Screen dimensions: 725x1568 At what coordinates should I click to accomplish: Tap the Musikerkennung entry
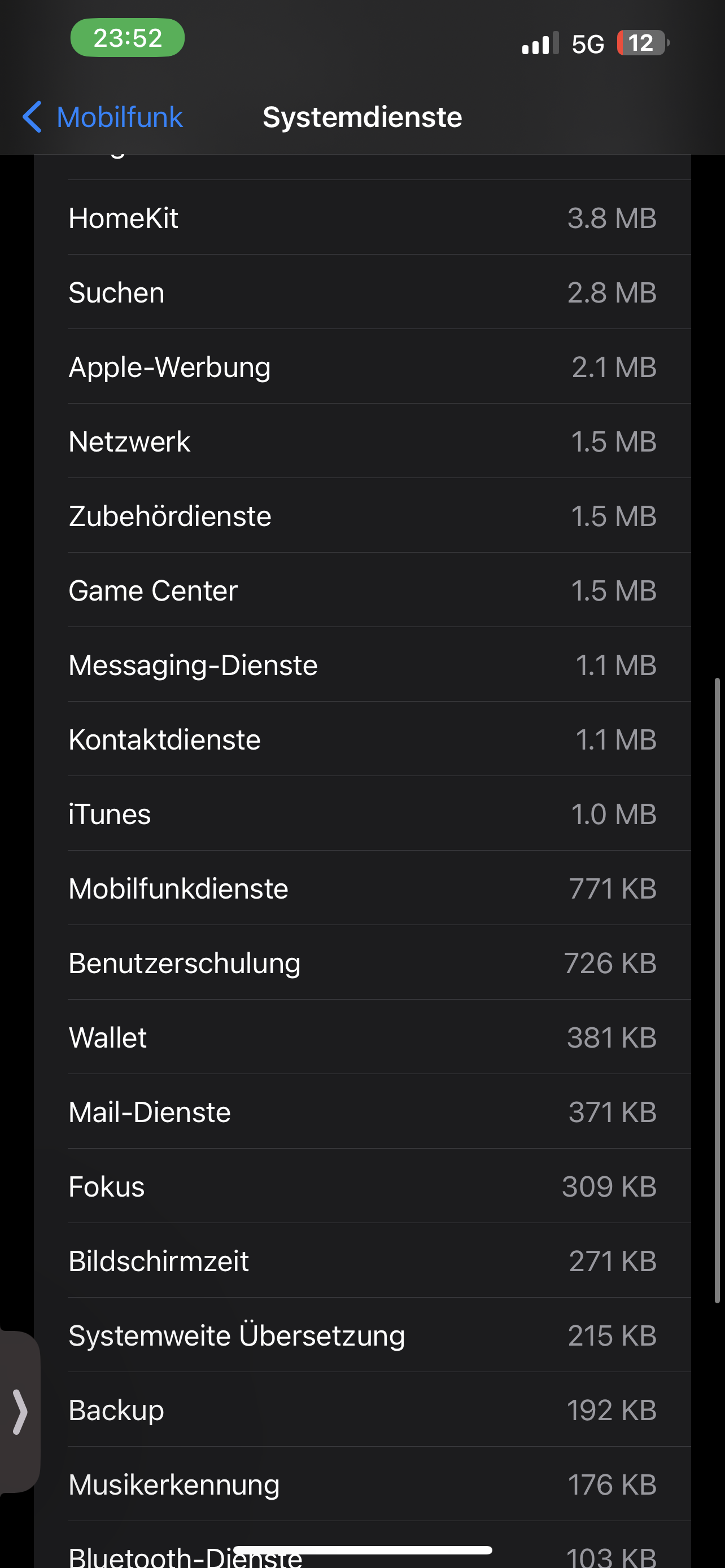[x=362, y=1485]
